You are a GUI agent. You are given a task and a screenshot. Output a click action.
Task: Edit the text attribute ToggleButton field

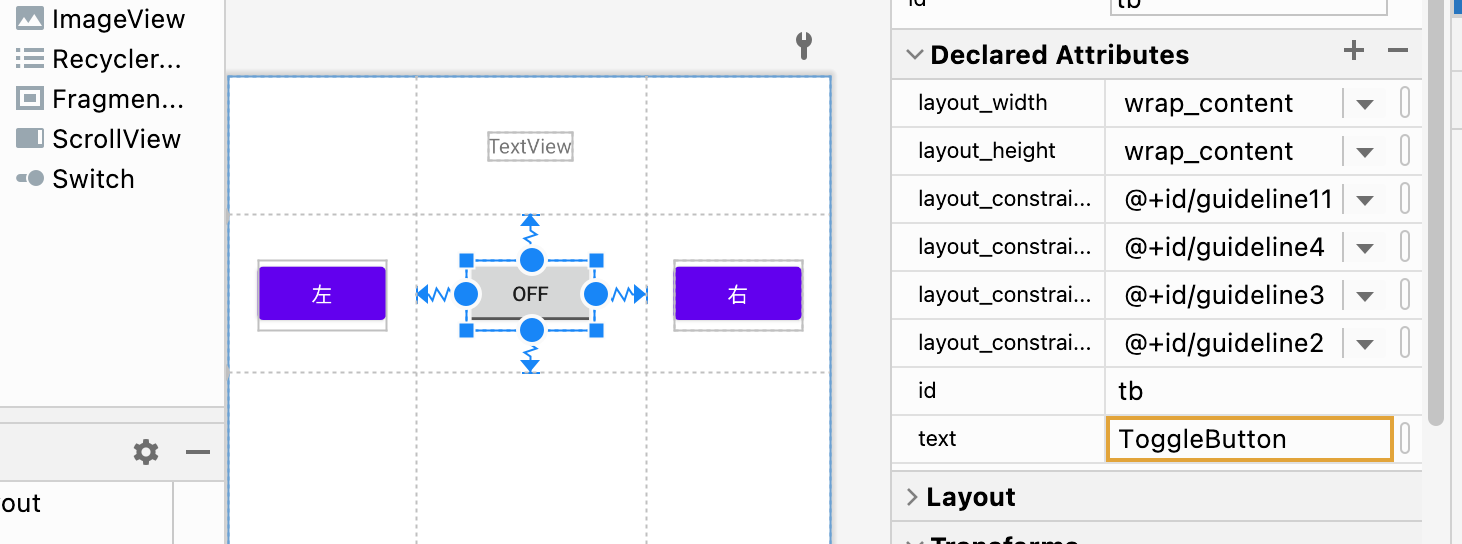click(x=1249, y=439)
